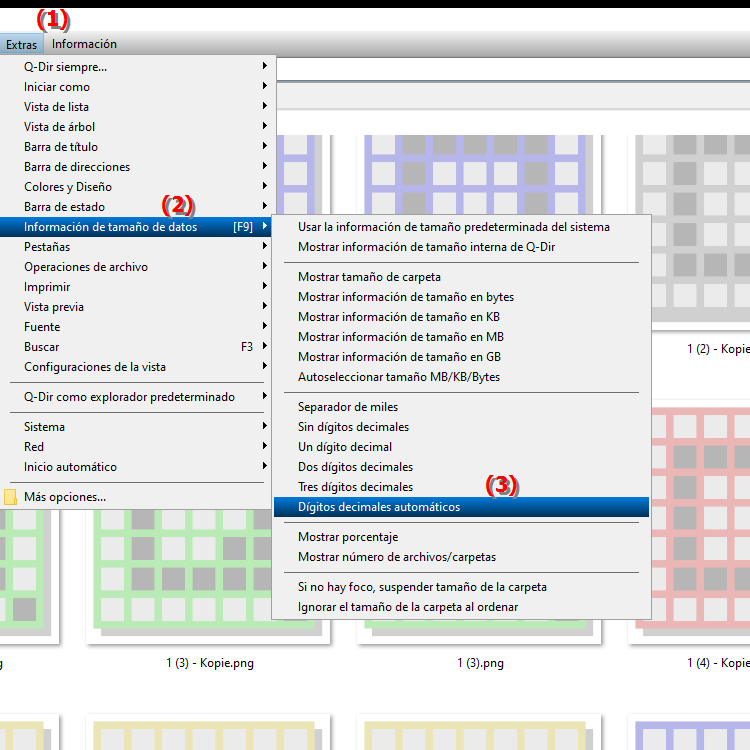This screenshot has height=750, width=750.
Task: Open Barra de estado submenu
Action: 137,207
